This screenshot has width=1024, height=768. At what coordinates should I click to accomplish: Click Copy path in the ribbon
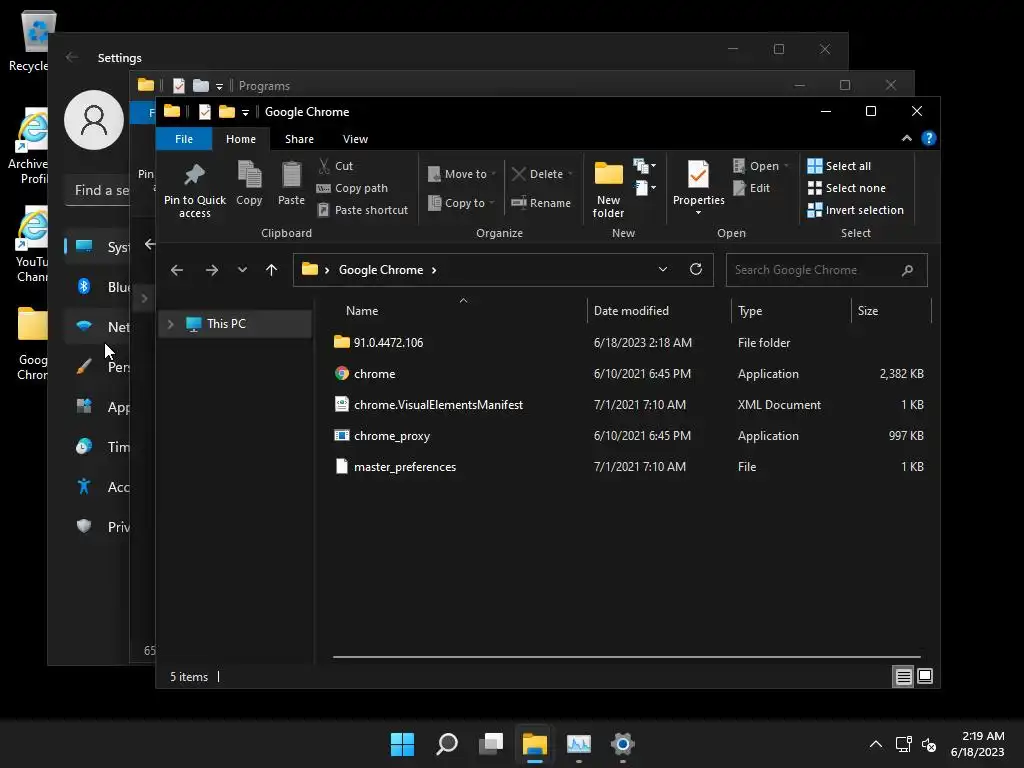pyautogui.click(x=353, y=188)
